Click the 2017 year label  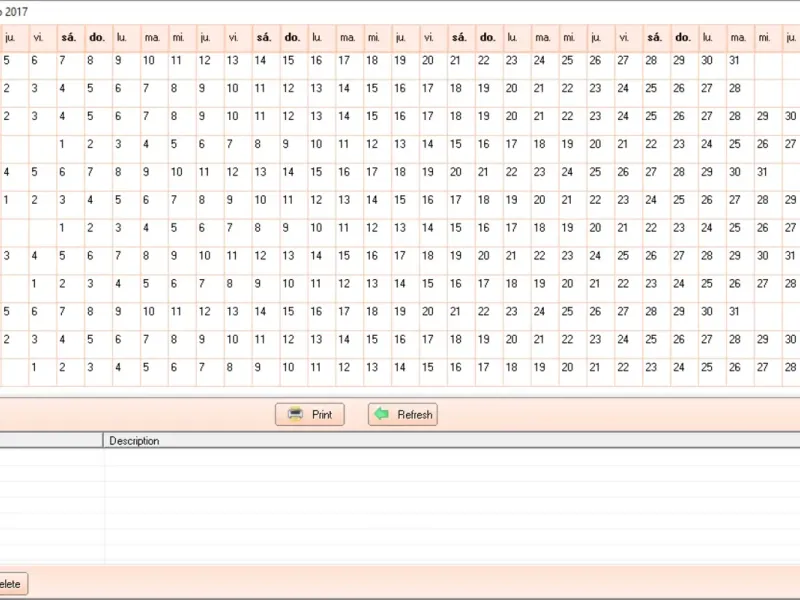pos(16,12)
